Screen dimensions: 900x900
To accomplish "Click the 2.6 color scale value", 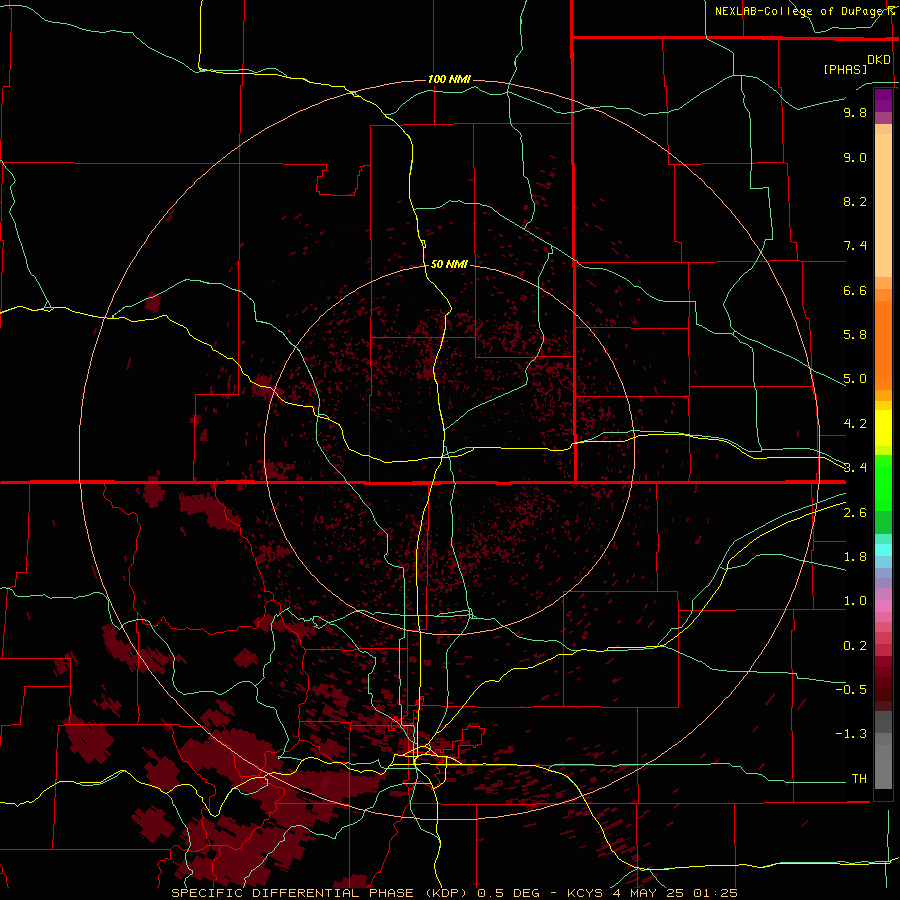I will click(855, 513).
